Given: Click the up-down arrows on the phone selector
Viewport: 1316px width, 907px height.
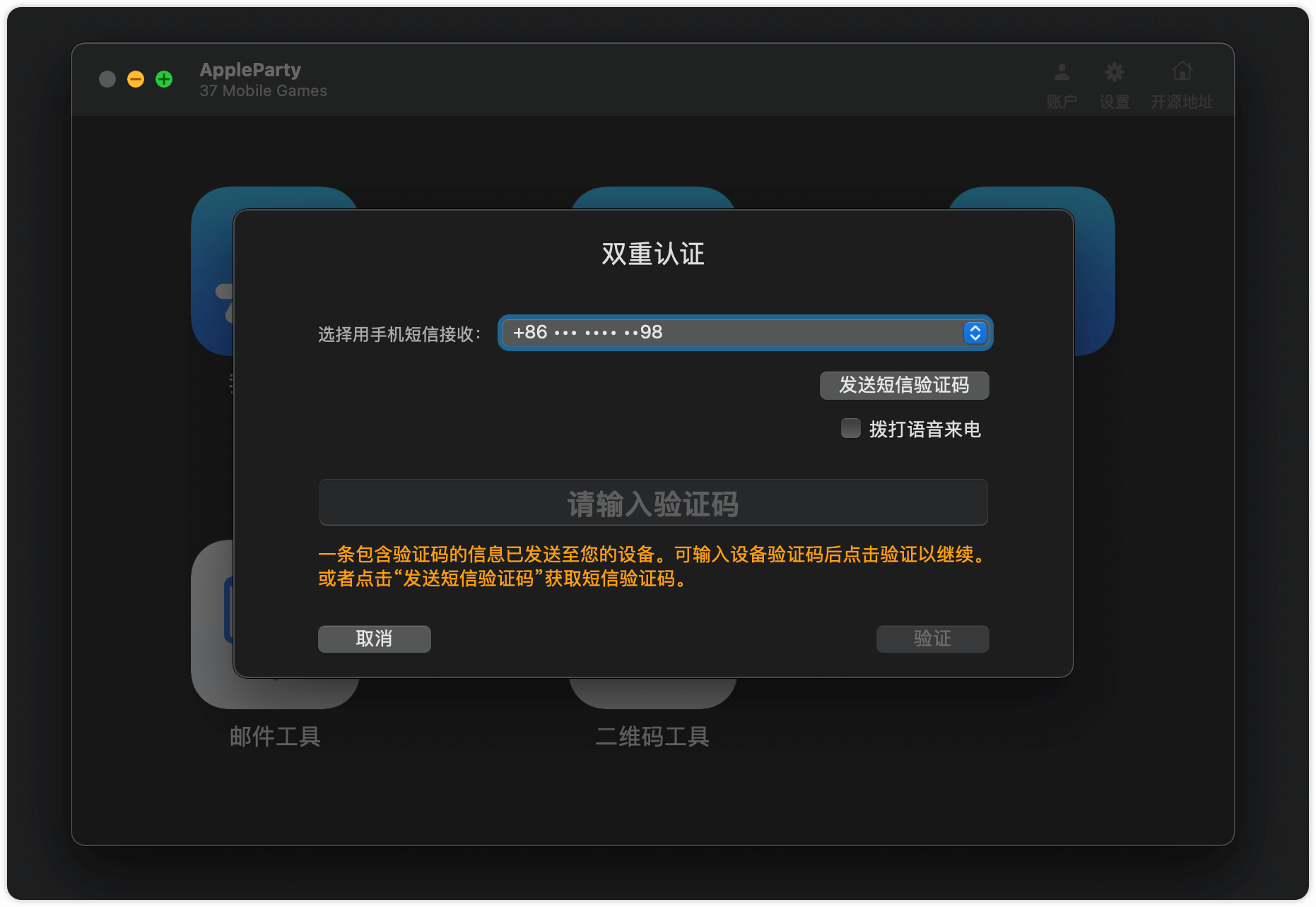Looking at the screenshot, I should (975, 332).
